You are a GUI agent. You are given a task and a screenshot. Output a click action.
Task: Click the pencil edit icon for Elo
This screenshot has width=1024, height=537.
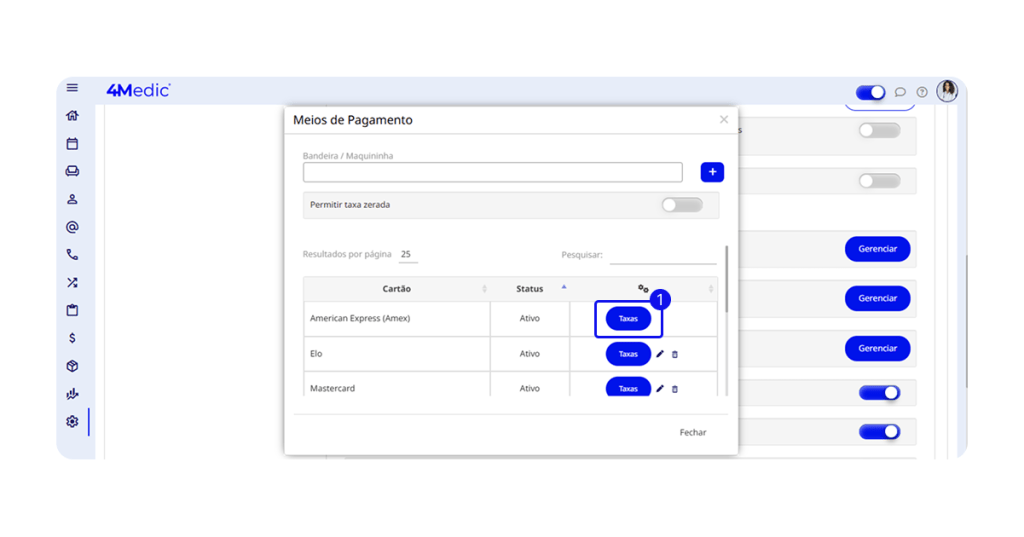point(660,354)
